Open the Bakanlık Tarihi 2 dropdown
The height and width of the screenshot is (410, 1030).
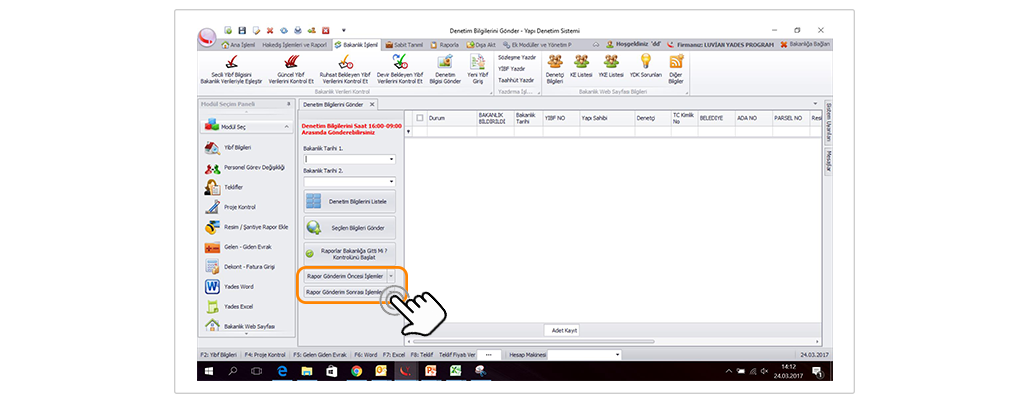[391, 181]
